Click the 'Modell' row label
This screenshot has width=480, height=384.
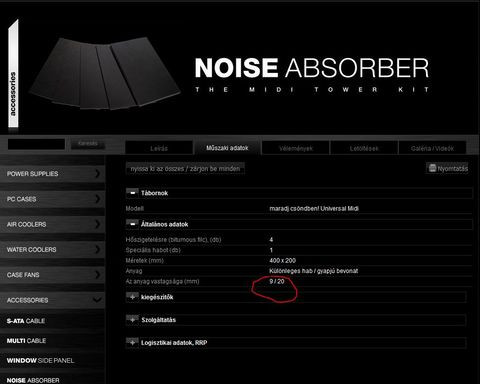tap(135, 209)
